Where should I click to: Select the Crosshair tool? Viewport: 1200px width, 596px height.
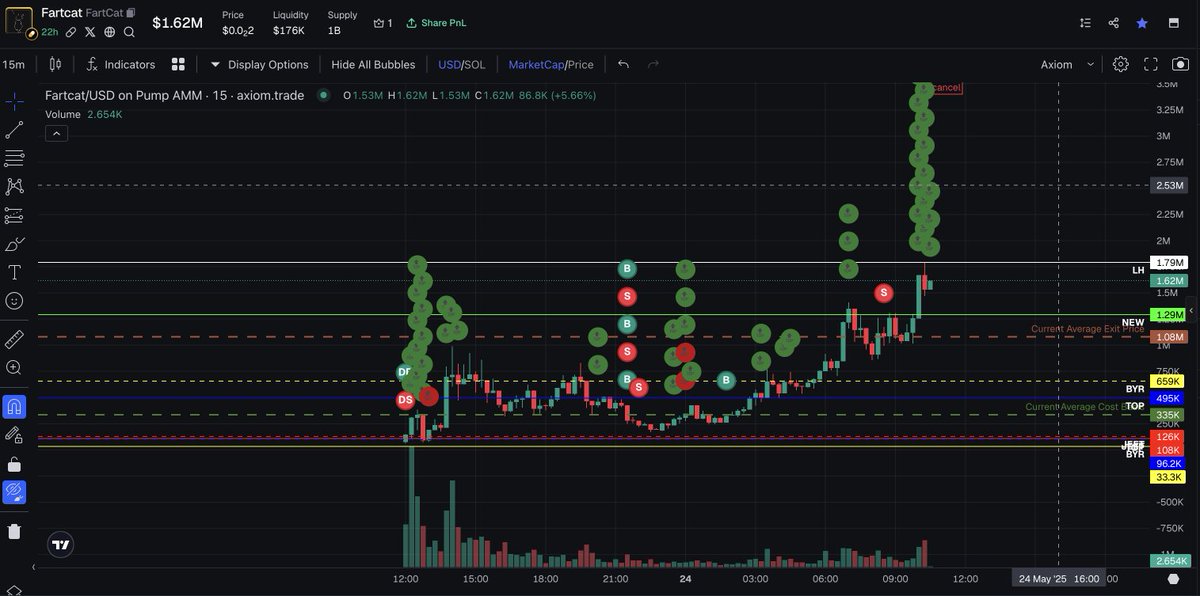point(13,102)
